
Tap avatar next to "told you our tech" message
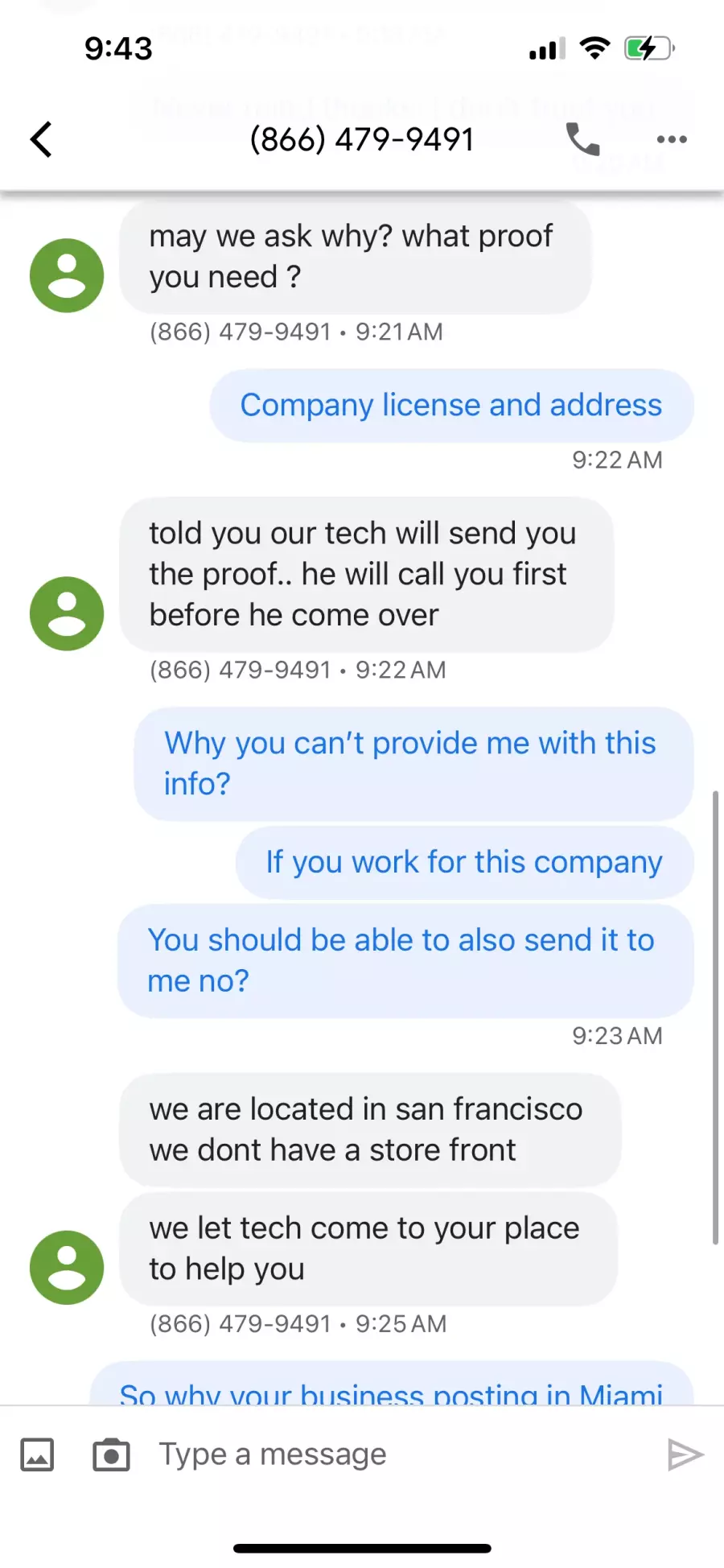point(67,613)
